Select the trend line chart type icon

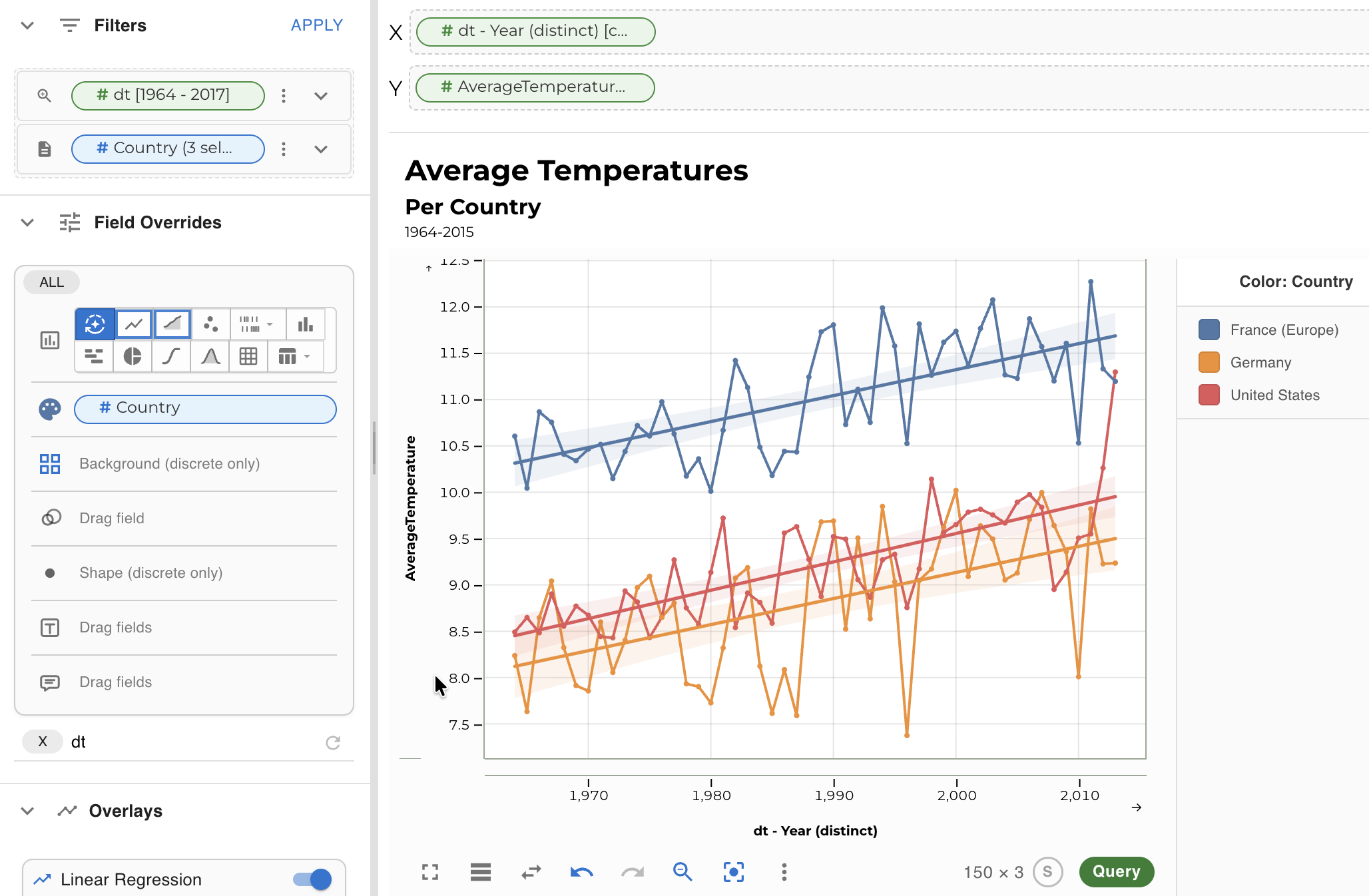point(172,324)
